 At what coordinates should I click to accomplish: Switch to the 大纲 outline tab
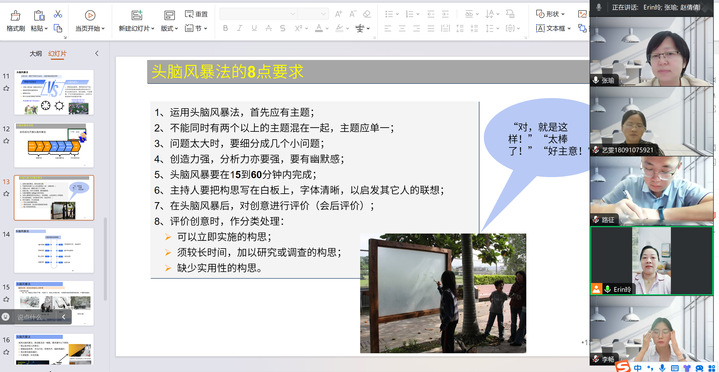pos(36,54)
